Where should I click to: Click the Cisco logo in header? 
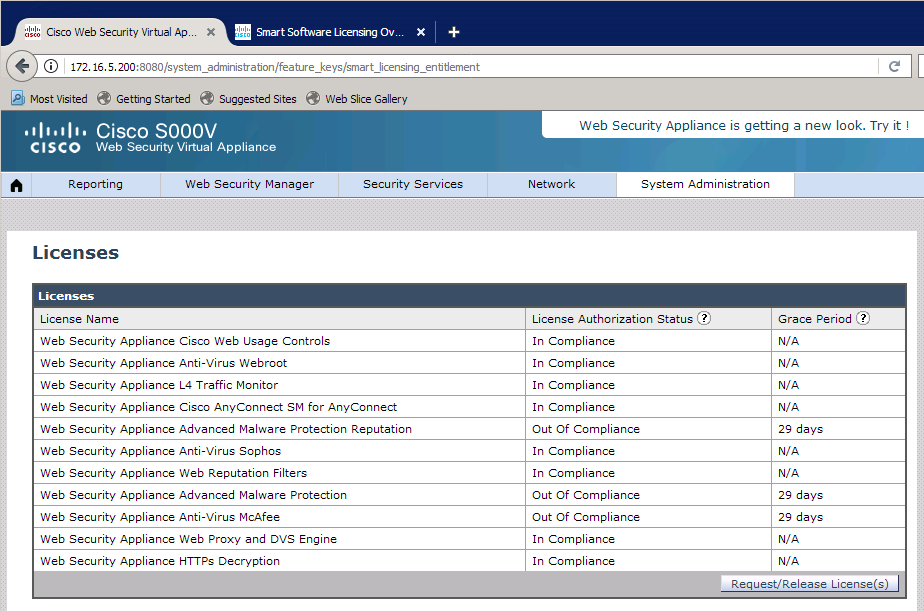pyautogui.click(x=55, y=138)
